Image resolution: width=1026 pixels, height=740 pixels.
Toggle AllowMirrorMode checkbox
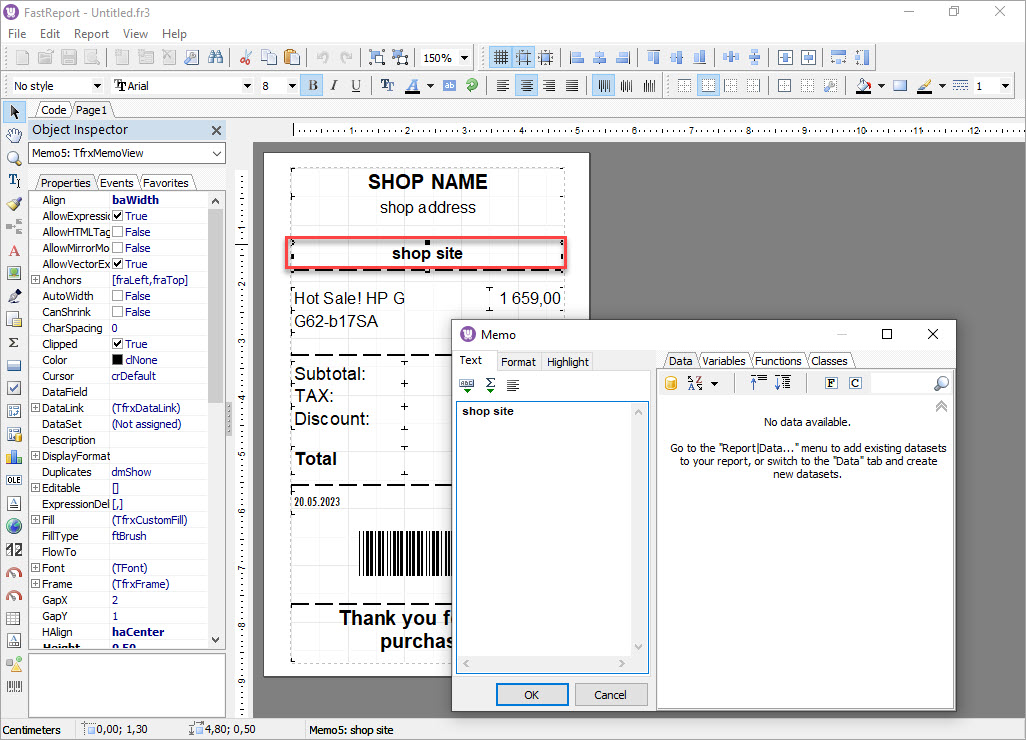[118, 248]
